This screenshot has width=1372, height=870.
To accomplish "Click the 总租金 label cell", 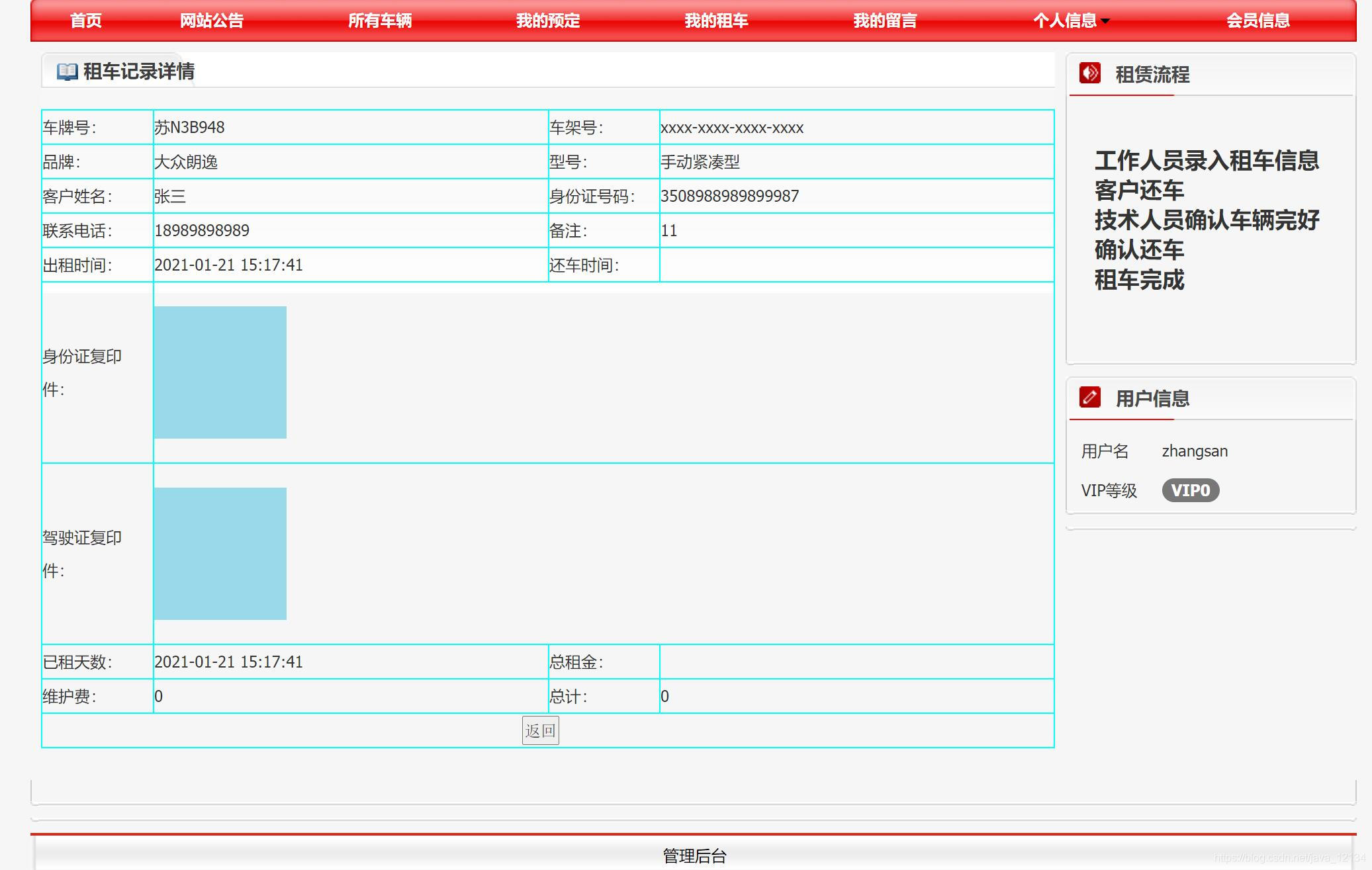I will [x=604, y=662].
